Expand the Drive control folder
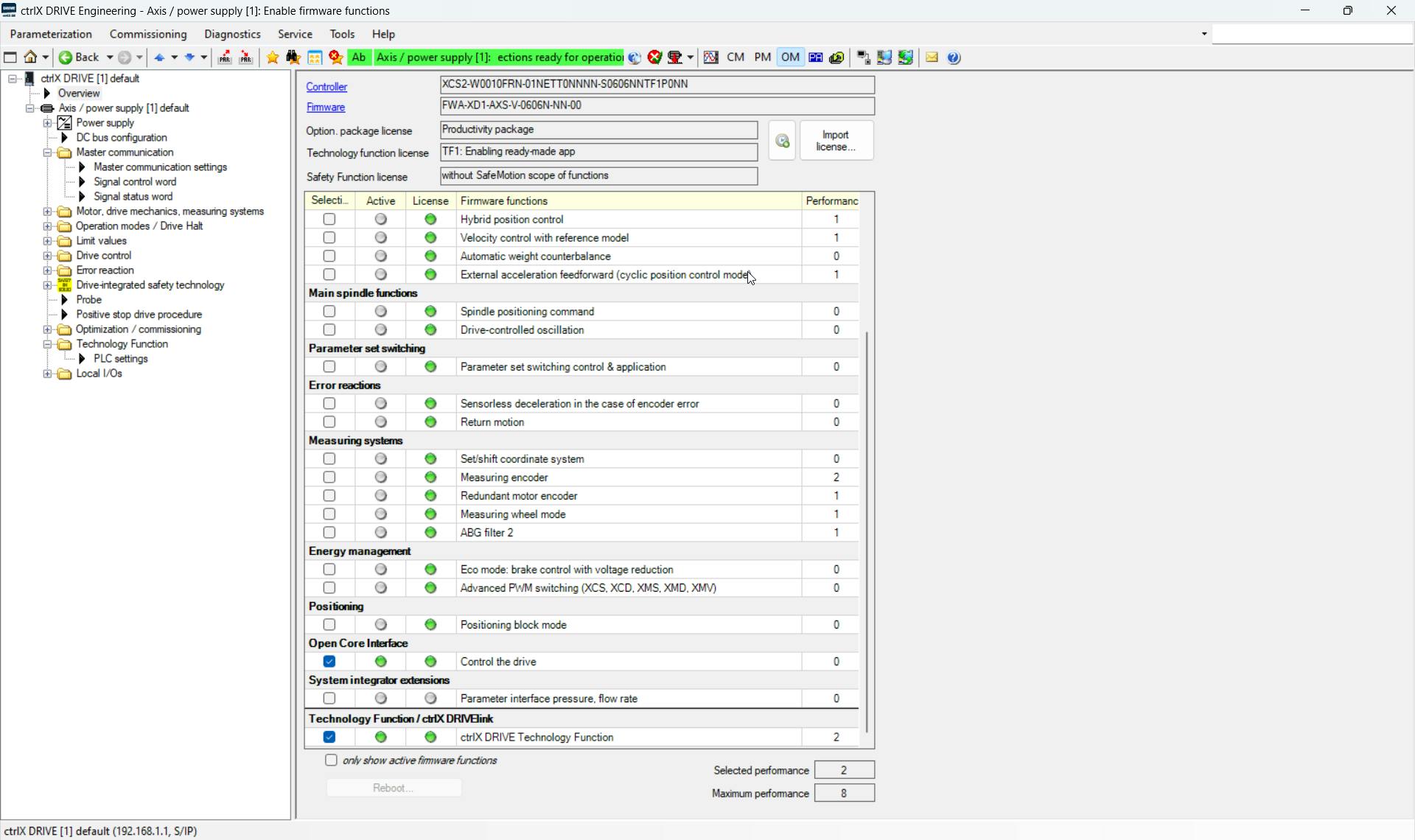The image size is (1415, 840). click(47, 256)
